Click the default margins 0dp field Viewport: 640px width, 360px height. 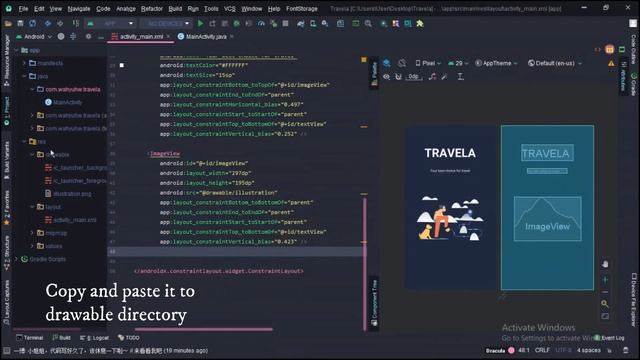pos(413,77)
